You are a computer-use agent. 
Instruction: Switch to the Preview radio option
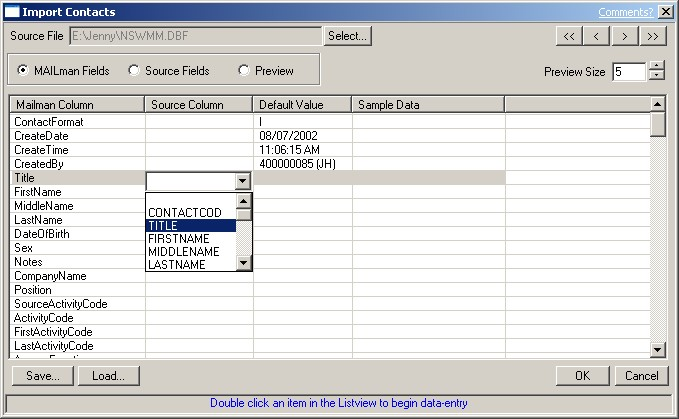(x=243, y=71)
